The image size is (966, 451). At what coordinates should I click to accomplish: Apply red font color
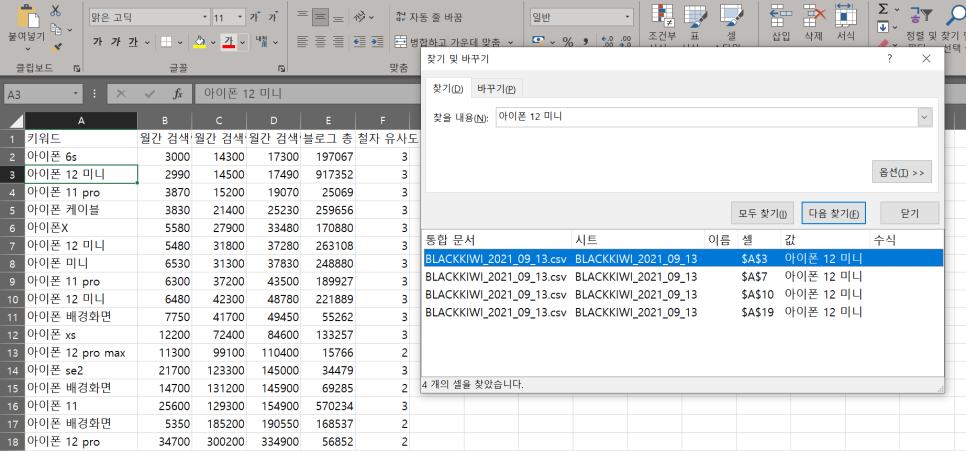(x=229, y=42)
